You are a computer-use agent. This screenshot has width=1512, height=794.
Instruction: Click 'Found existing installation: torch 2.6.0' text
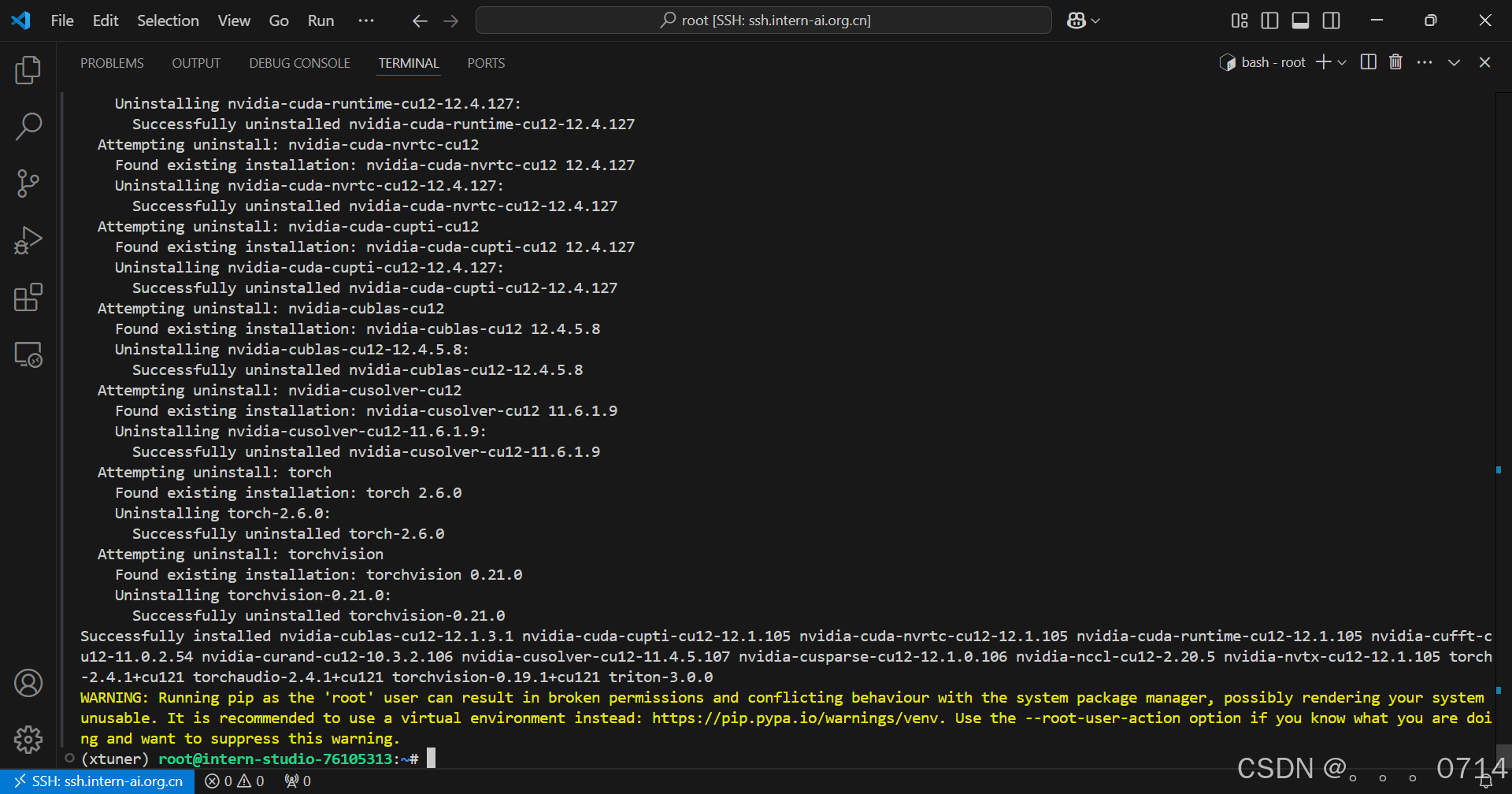point(288,493)
